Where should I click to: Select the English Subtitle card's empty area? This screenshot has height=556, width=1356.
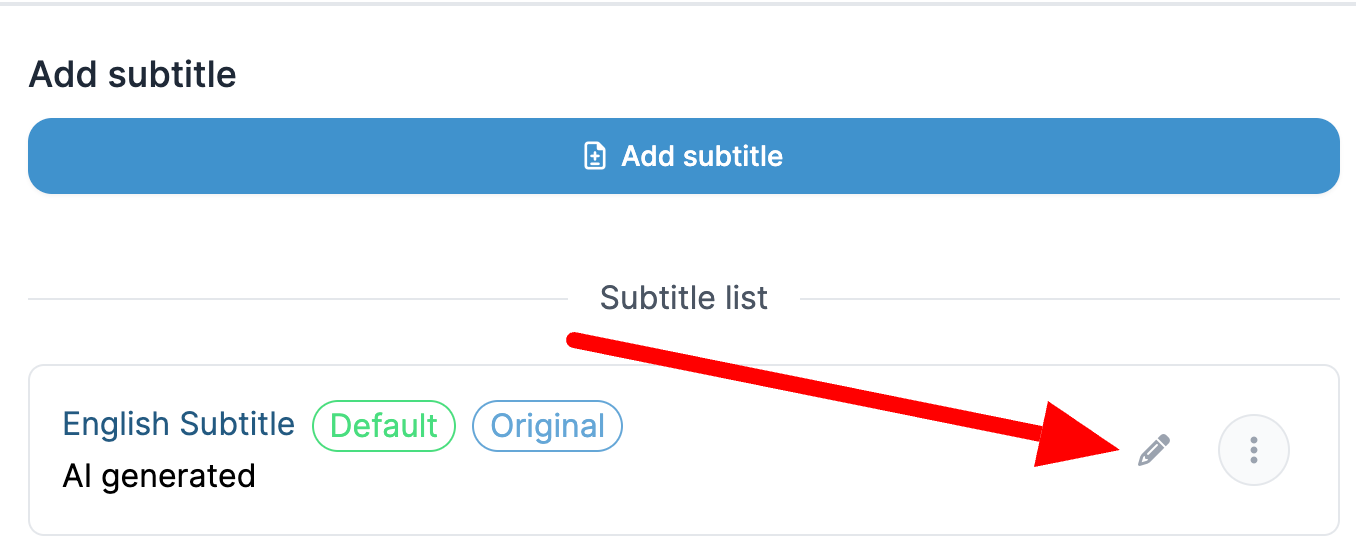click(850, 500)
